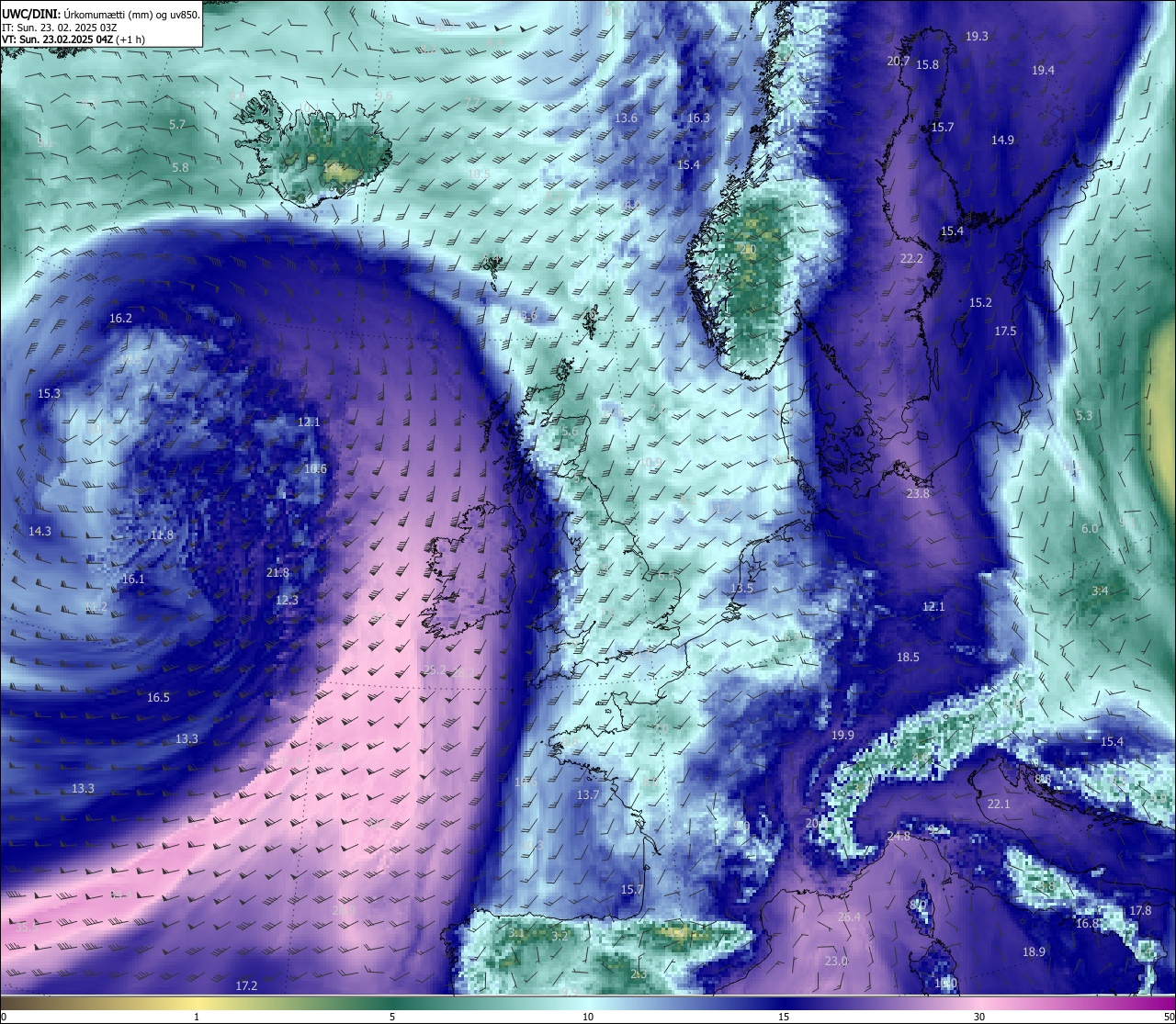Screen dimensions: 1176x1024
Task: Click the '15.8' value on the map
Action: (928, 65)
